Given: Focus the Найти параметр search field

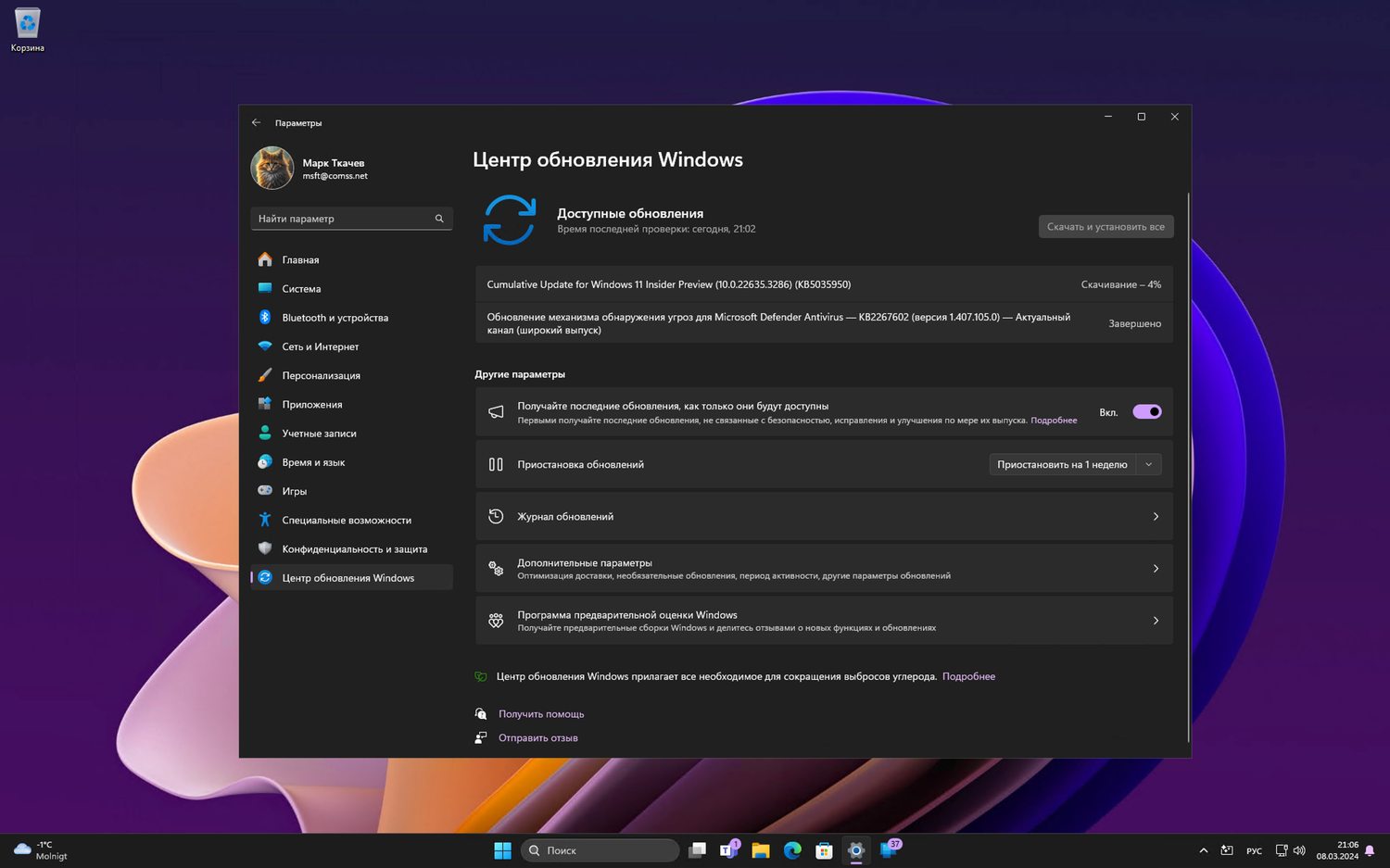Looking at the screenshot, I should pyautogui.click(x=351, y=219).
